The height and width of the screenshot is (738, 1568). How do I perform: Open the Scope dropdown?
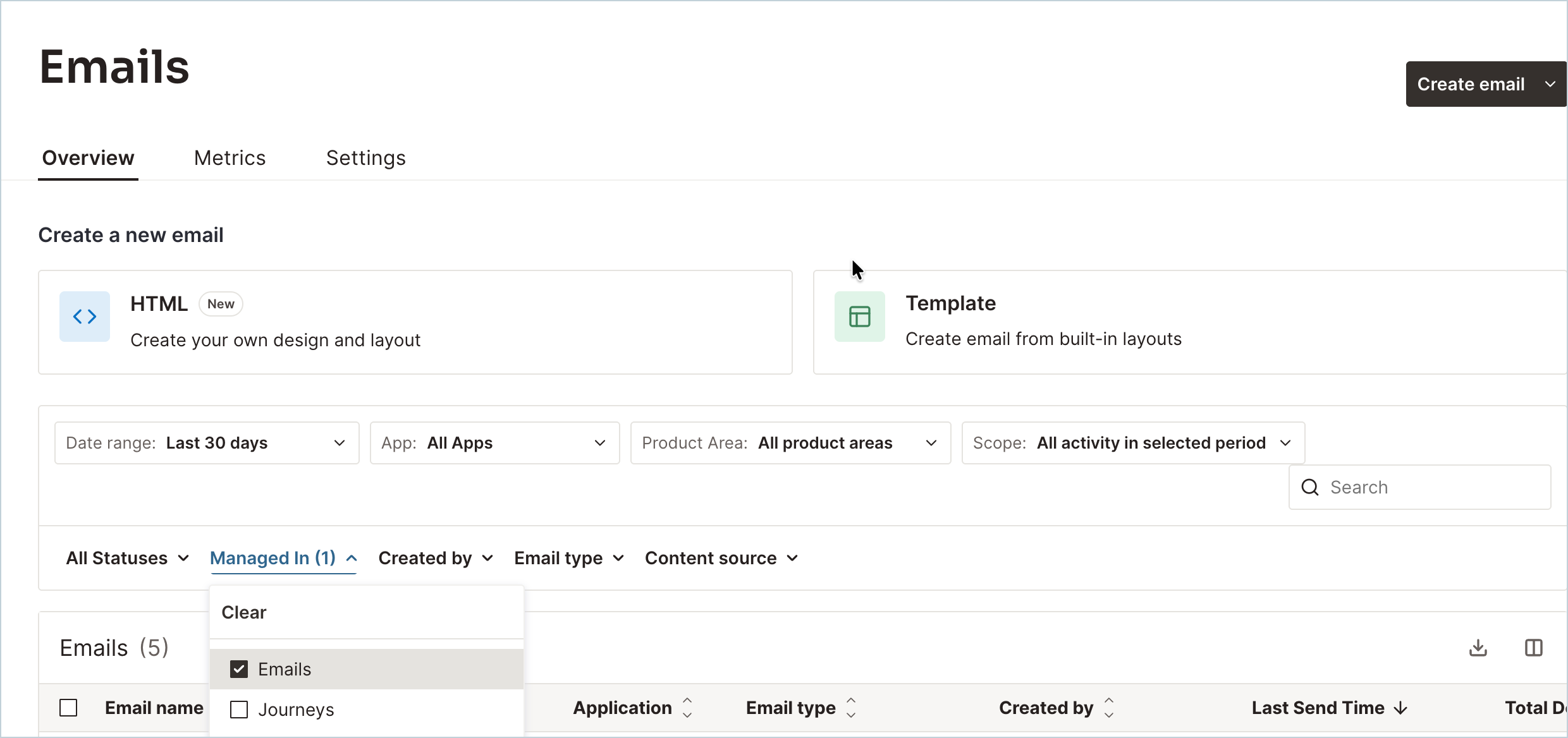pyautogui.click(x=1133, y=443)
